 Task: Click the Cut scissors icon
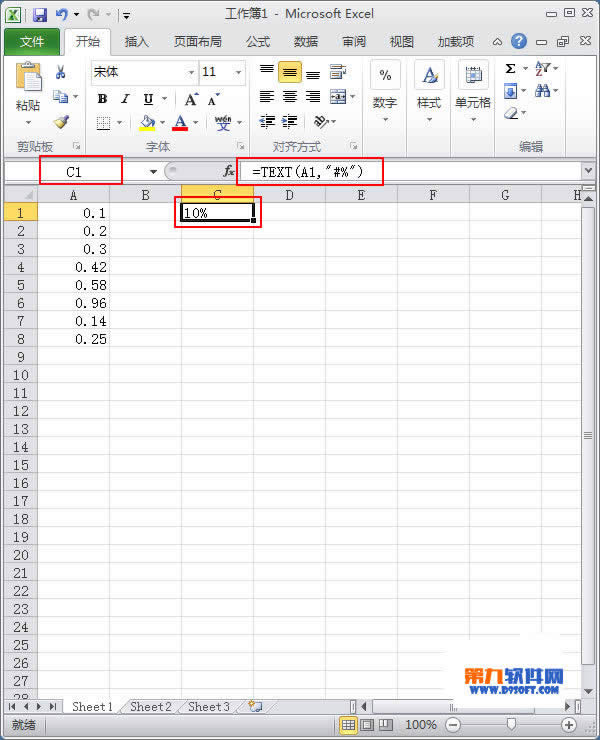(x=60, y=72)
